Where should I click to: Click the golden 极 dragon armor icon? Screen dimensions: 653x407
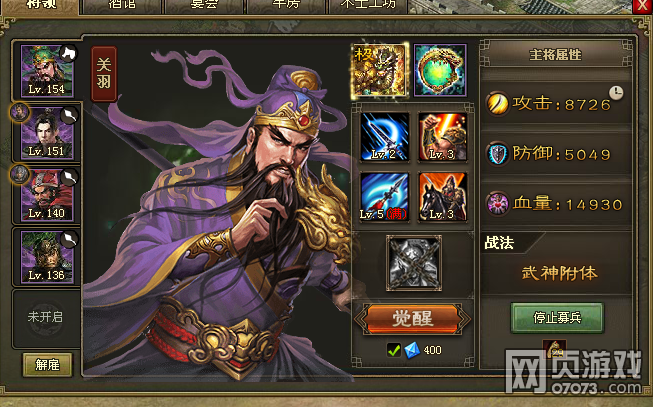(379, 70)
